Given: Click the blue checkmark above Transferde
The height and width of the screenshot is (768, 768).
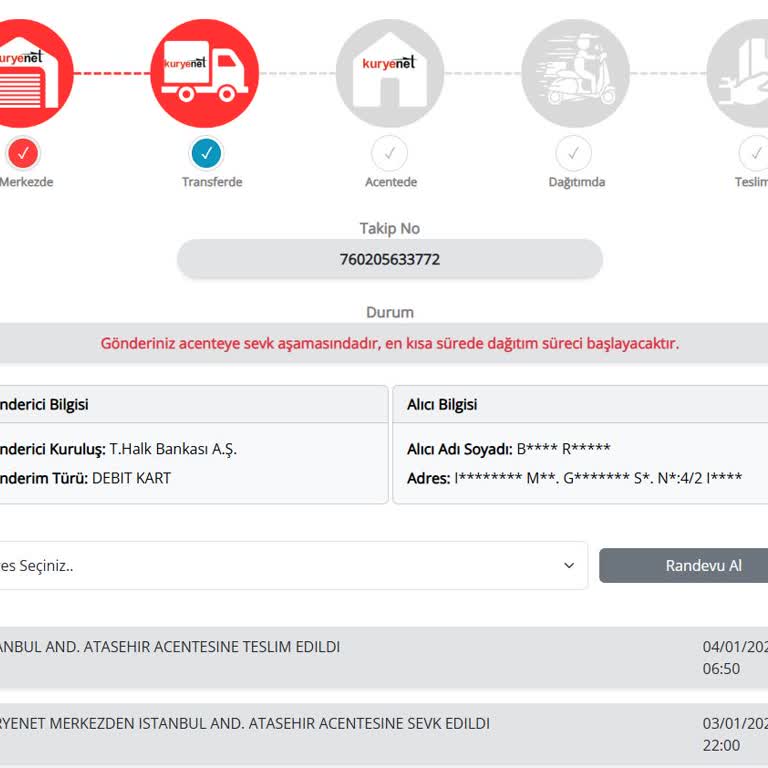Looking at the screenshot, I should [x=206, y=153].
